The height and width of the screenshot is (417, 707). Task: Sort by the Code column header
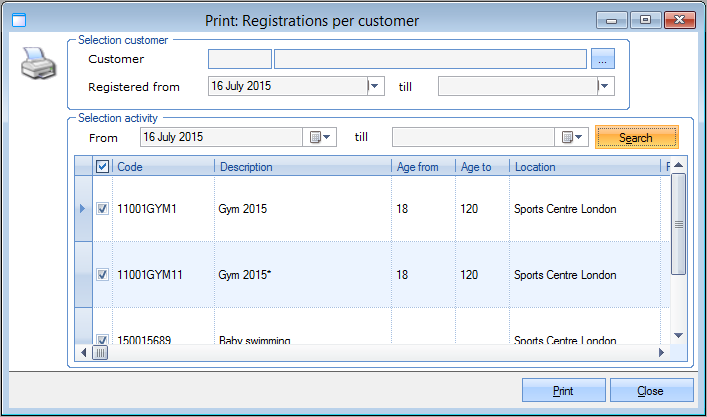coord(163,167)
